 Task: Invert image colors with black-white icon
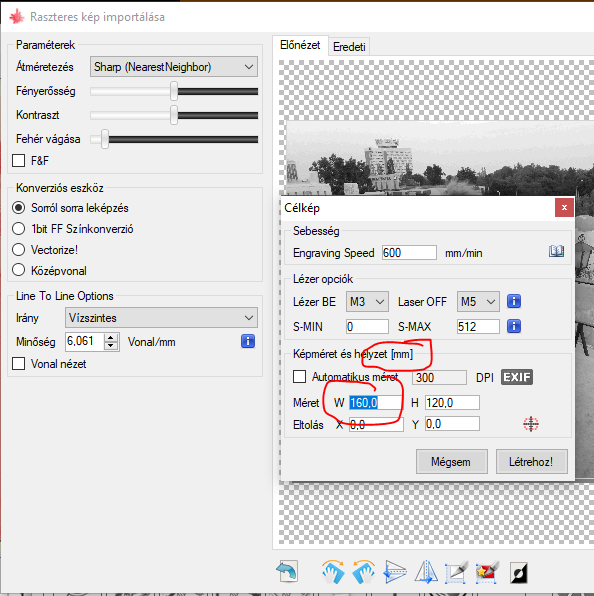(518, 572)
